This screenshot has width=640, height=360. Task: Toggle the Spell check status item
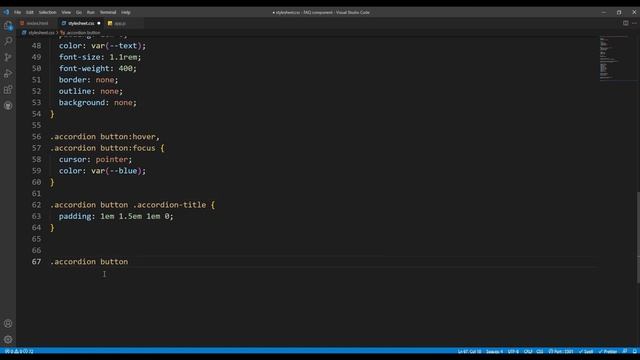586,351
